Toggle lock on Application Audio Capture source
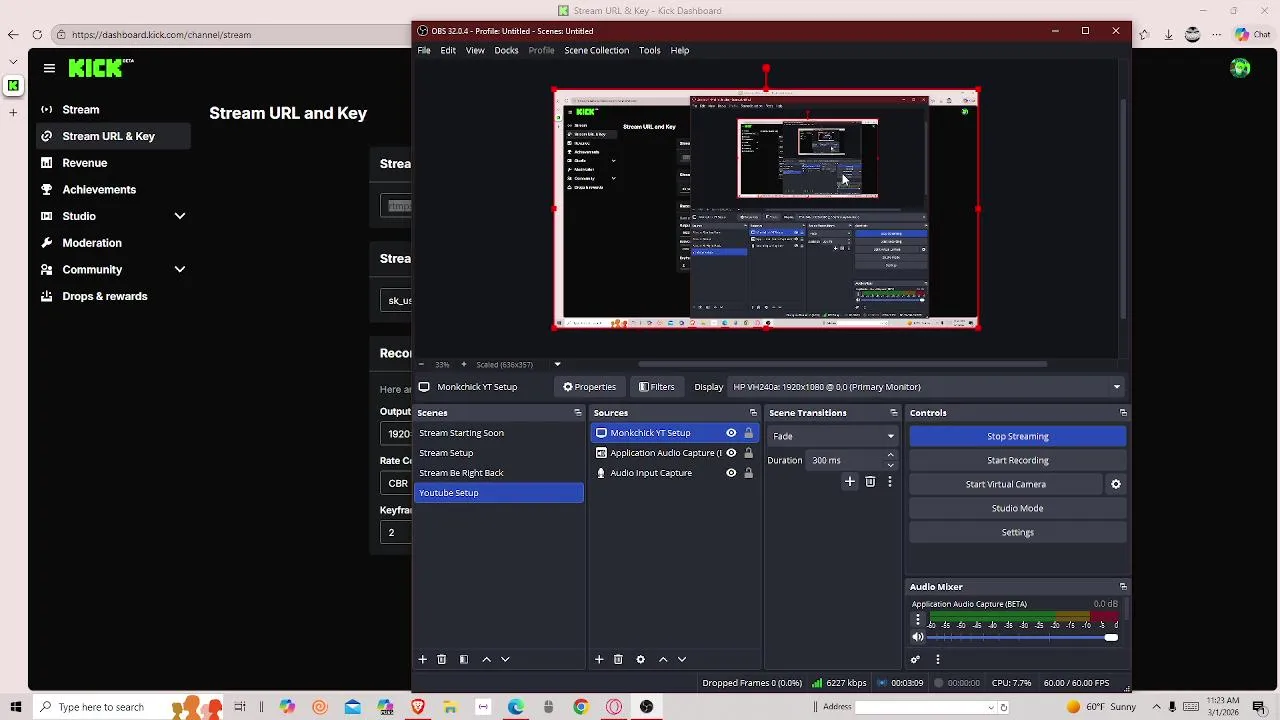 (x=748, y=453)
